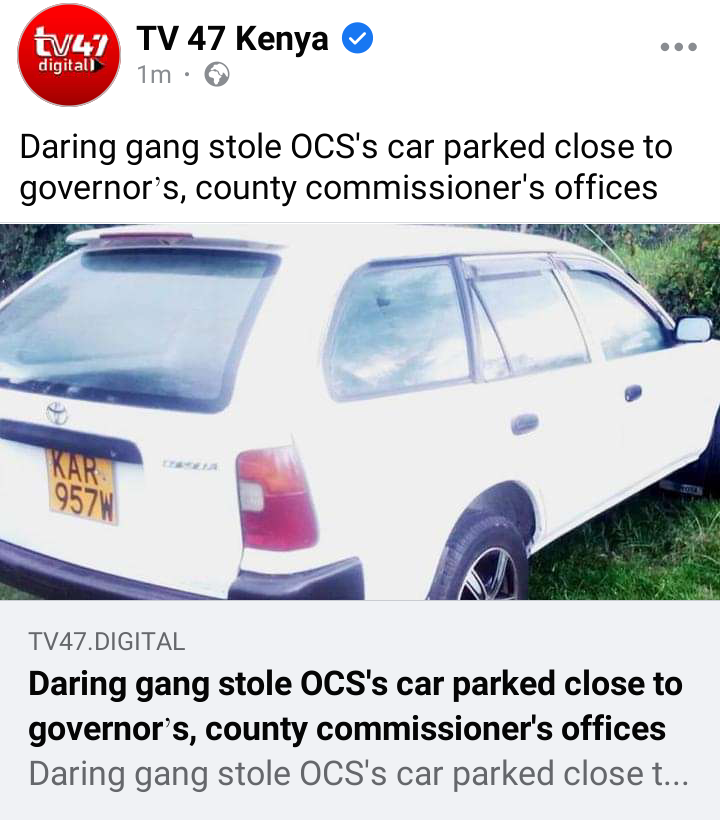Click the blue verified checkmark badge

357,38
